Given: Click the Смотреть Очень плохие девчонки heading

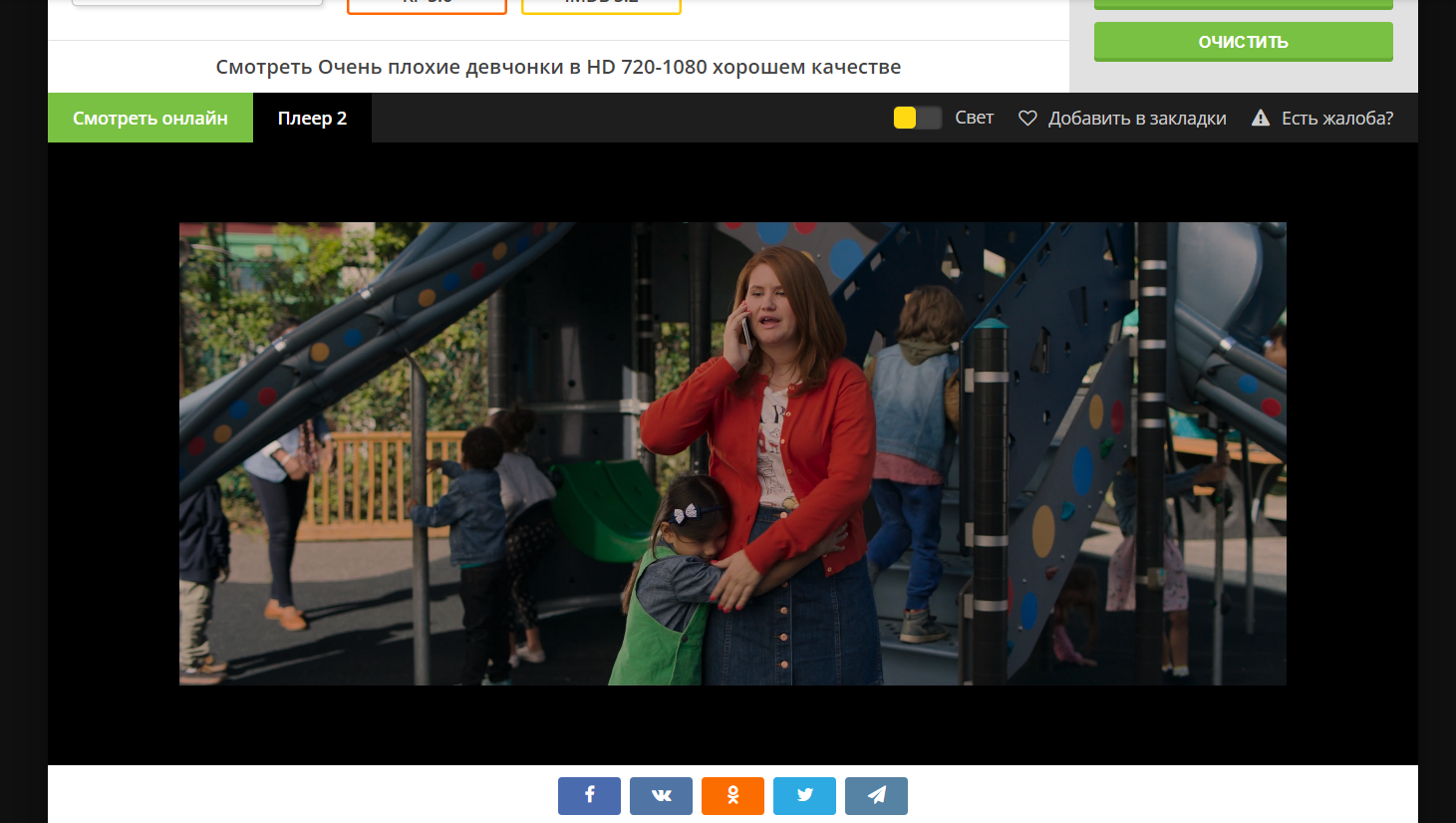Looking at the screenshot, I should [558, 67].
